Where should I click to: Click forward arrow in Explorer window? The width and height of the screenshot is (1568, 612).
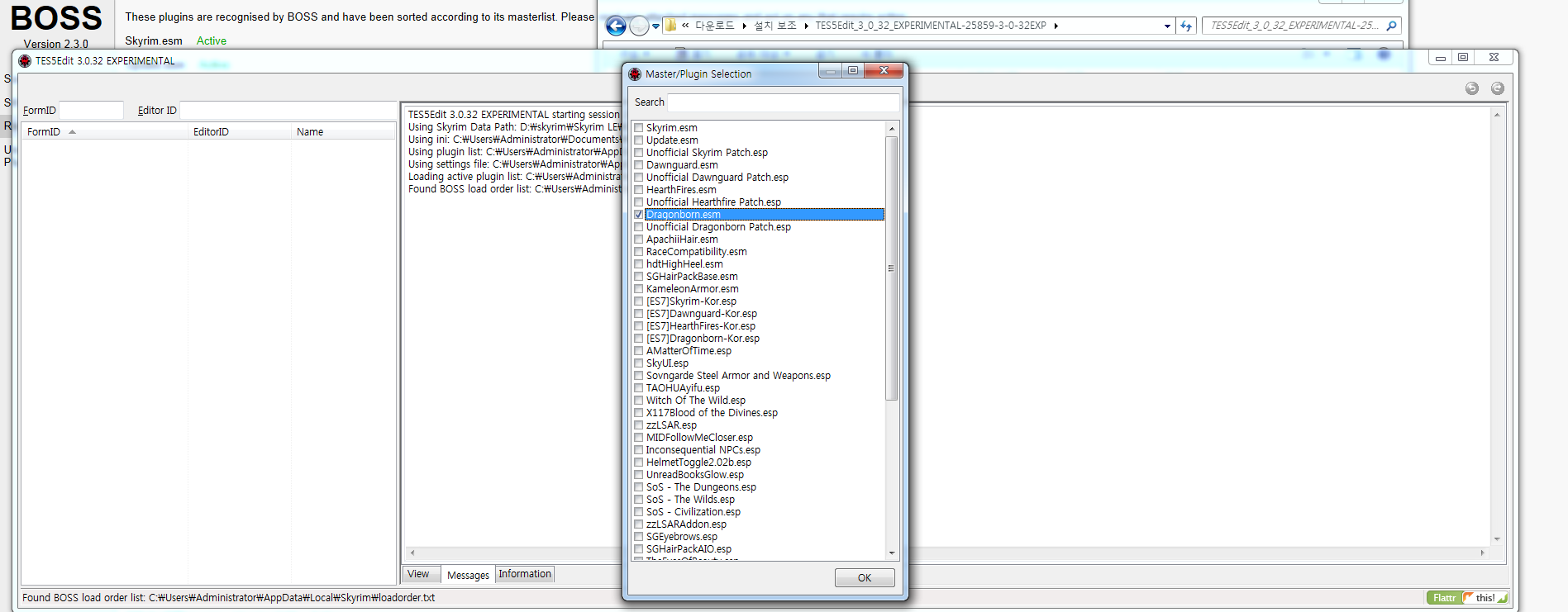pyautogui.click(x=639, y=26)
